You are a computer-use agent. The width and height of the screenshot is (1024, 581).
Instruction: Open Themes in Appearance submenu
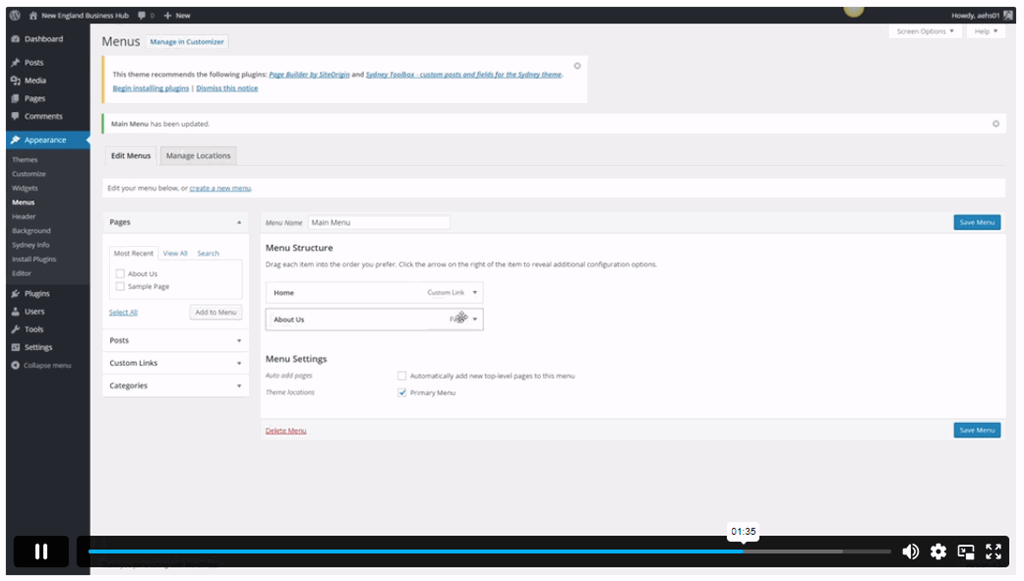point(25,160)
